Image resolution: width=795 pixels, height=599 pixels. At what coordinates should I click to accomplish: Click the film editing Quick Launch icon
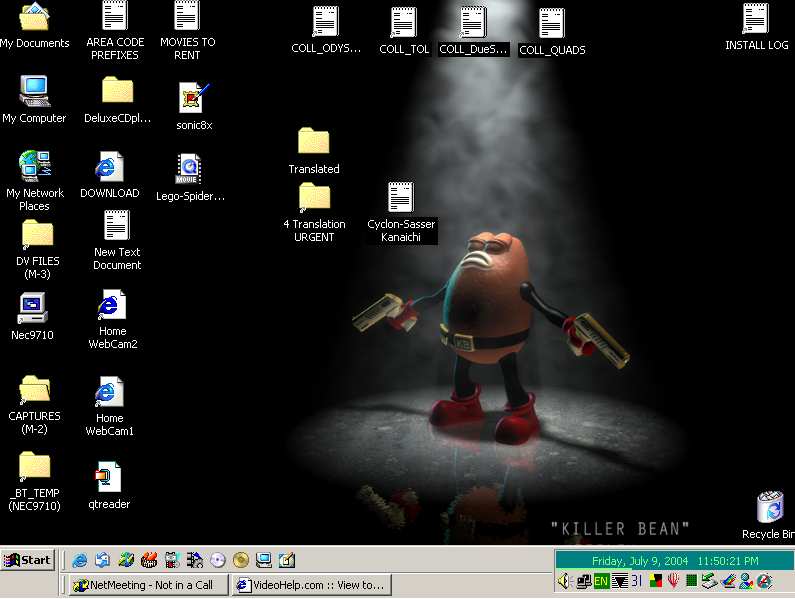(195, 560)
